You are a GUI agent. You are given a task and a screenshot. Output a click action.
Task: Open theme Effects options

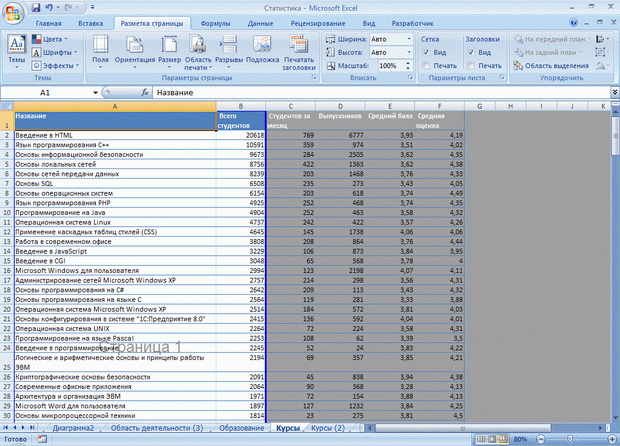[x=55, y=66]
